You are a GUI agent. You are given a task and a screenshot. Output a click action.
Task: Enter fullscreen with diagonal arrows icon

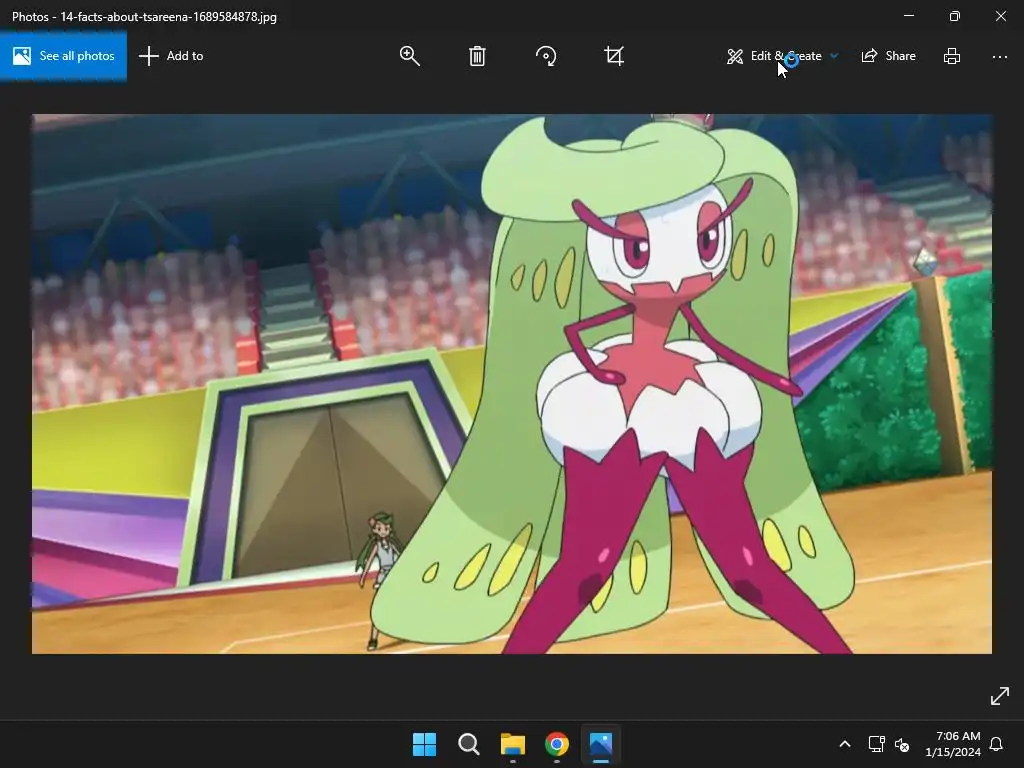[x=1000, y=696]
